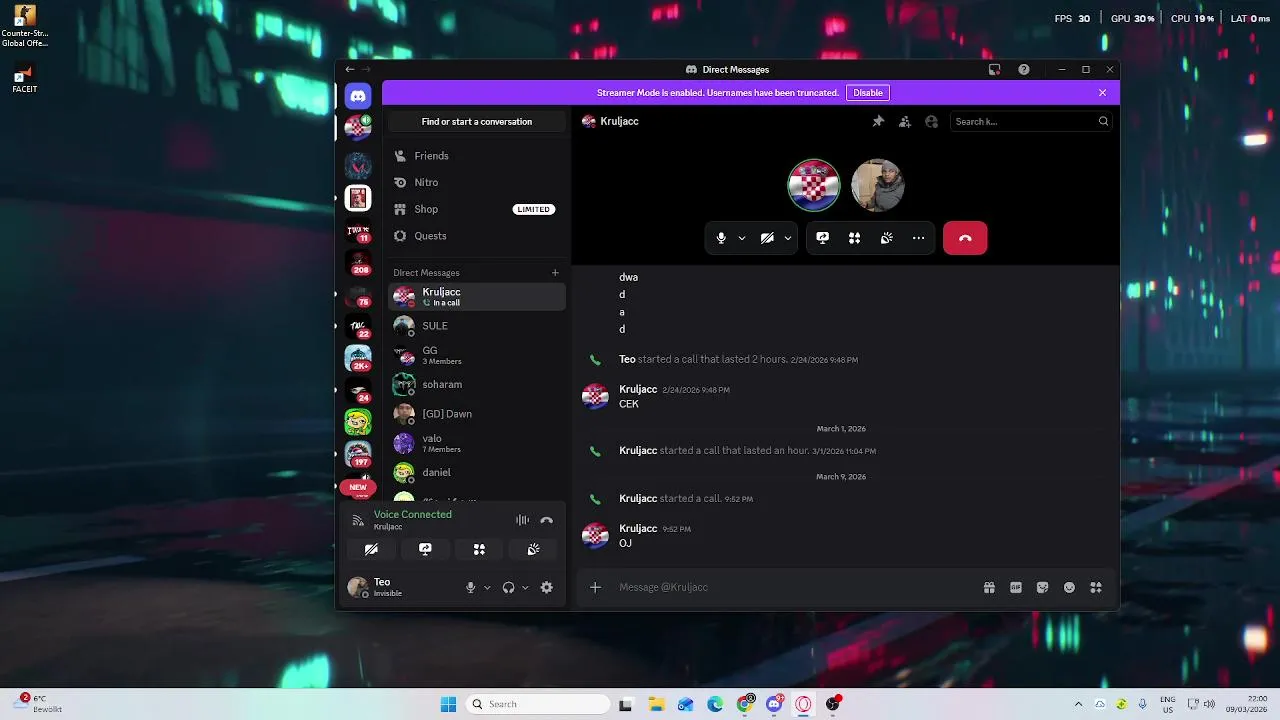
Task: Open output device arrow beside headphones icon
Action: [525, 588]
